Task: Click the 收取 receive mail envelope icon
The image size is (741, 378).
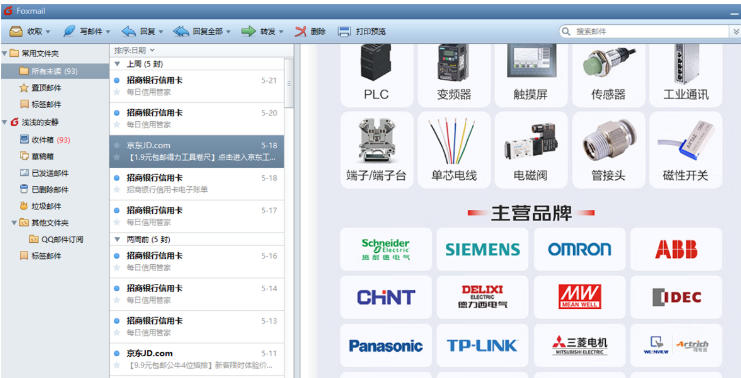Action: 16,32
